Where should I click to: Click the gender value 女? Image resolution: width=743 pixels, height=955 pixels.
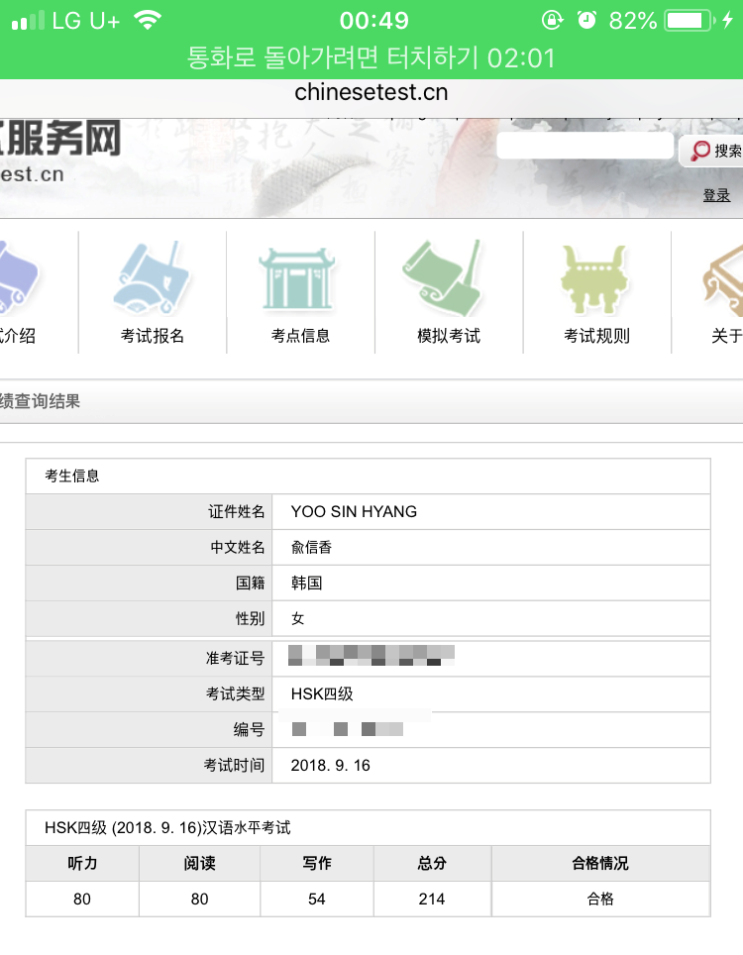297,619
